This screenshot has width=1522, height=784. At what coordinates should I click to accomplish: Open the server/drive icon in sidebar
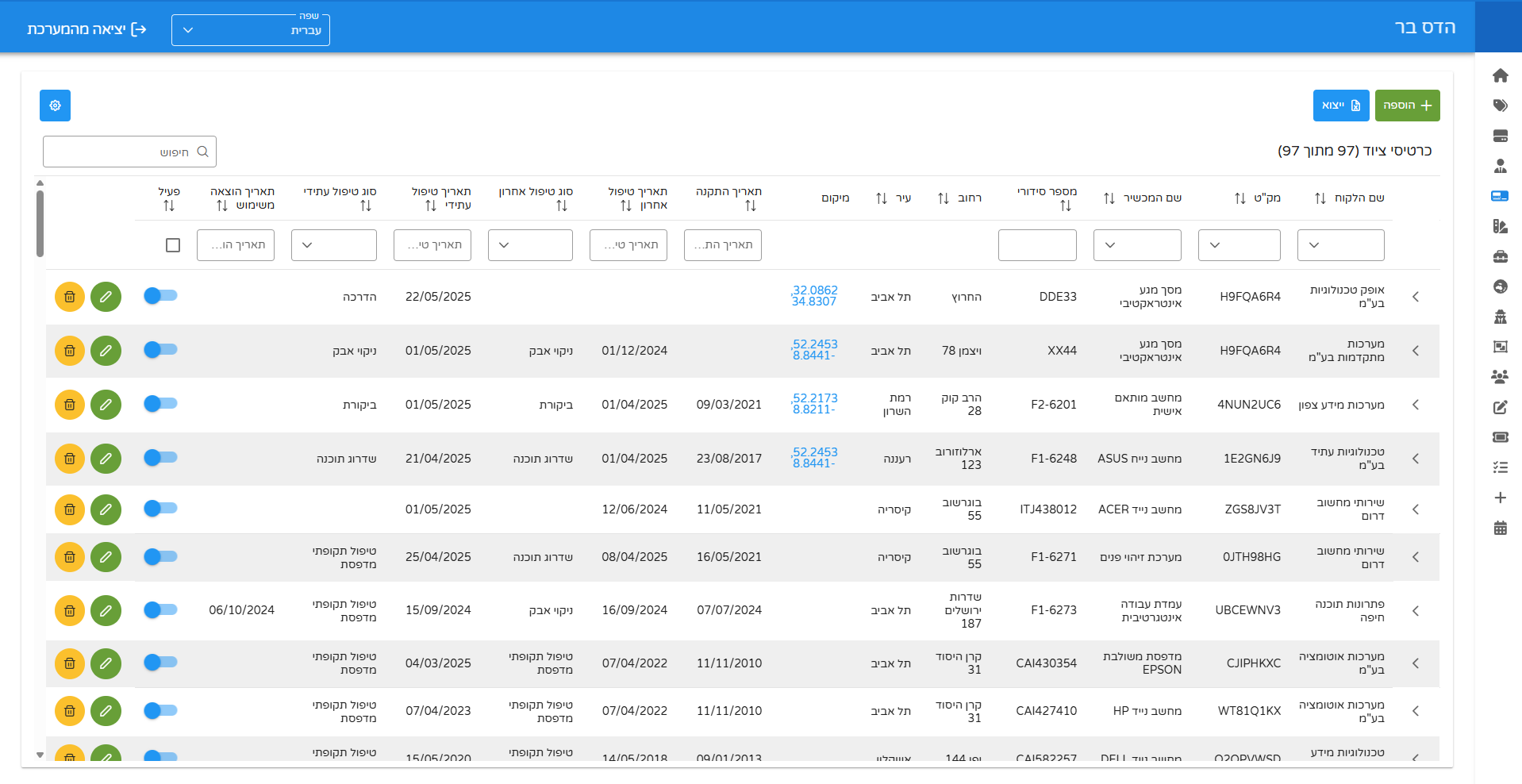click(x=1500, y=136)
